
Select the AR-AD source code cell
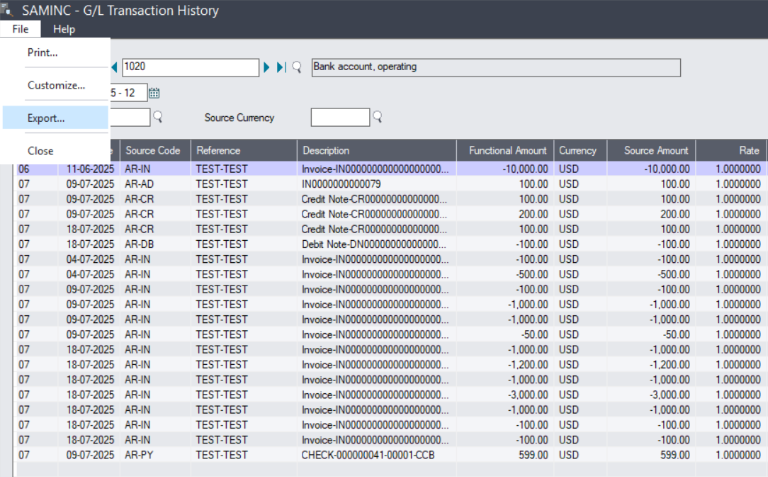click(155, 184)
